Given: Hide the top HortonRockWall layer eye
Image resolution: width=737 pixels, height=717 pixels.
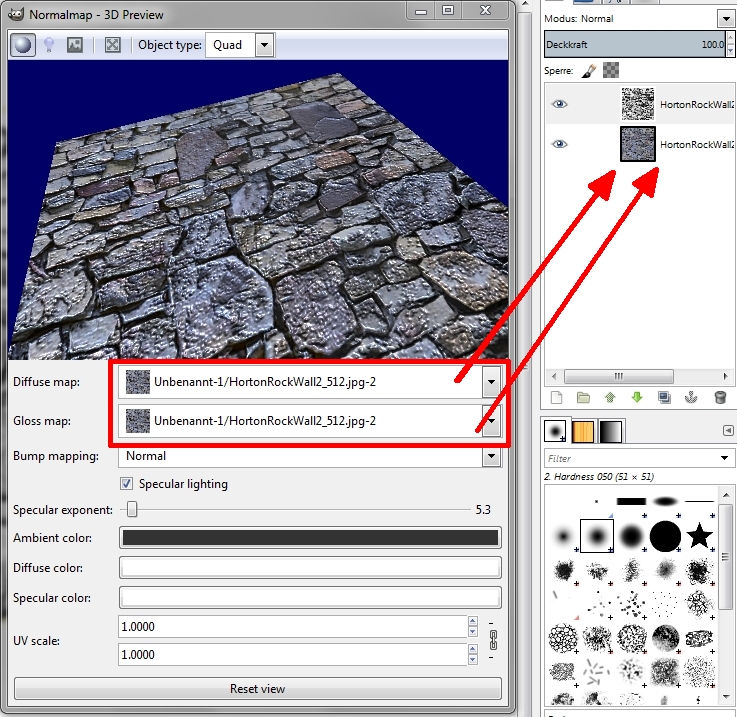Looking at the screenshot, I should click(559, 104).
